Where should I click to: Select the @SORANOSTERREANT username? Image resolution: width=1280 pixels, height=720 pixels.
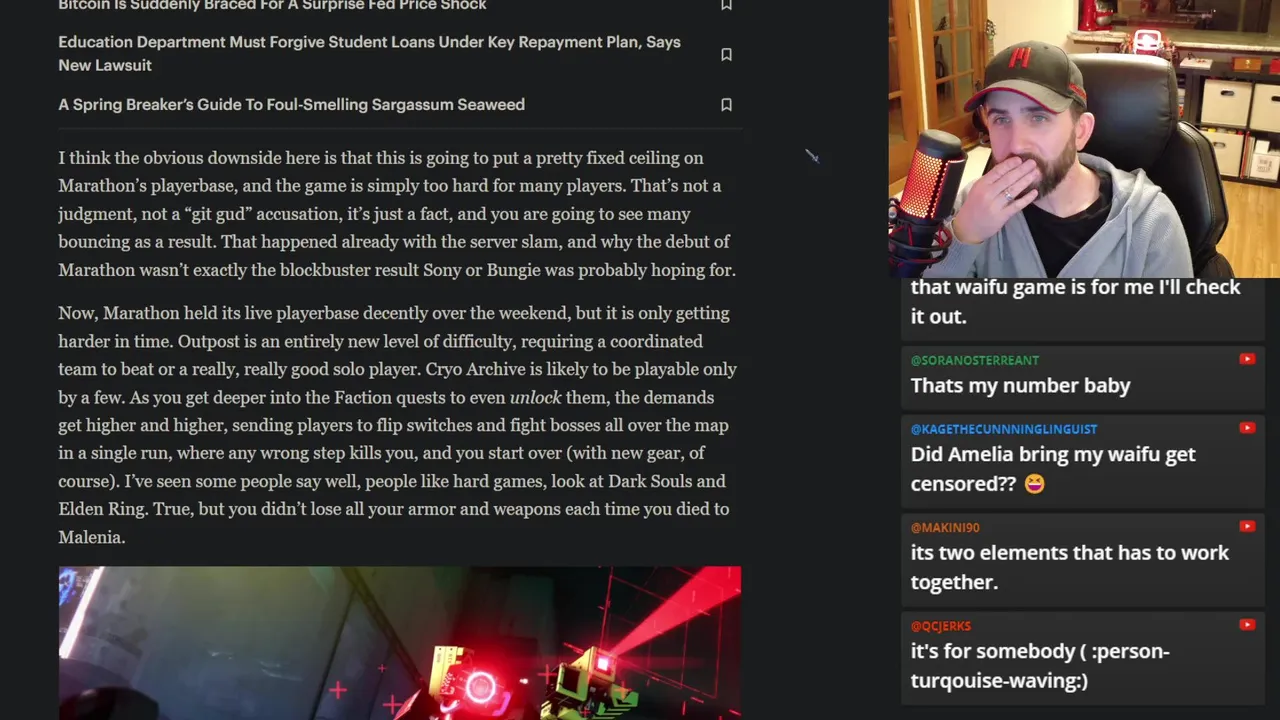(975, 360)
